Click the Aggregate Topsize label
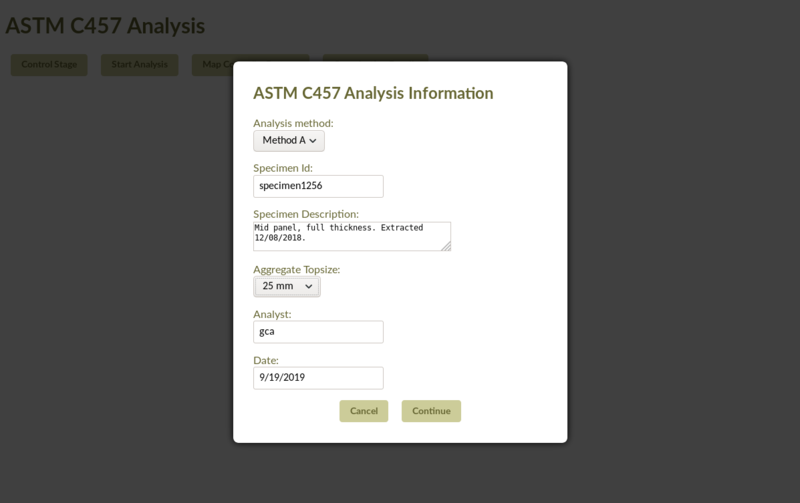The image size is (800, 503). pos(296,269)
